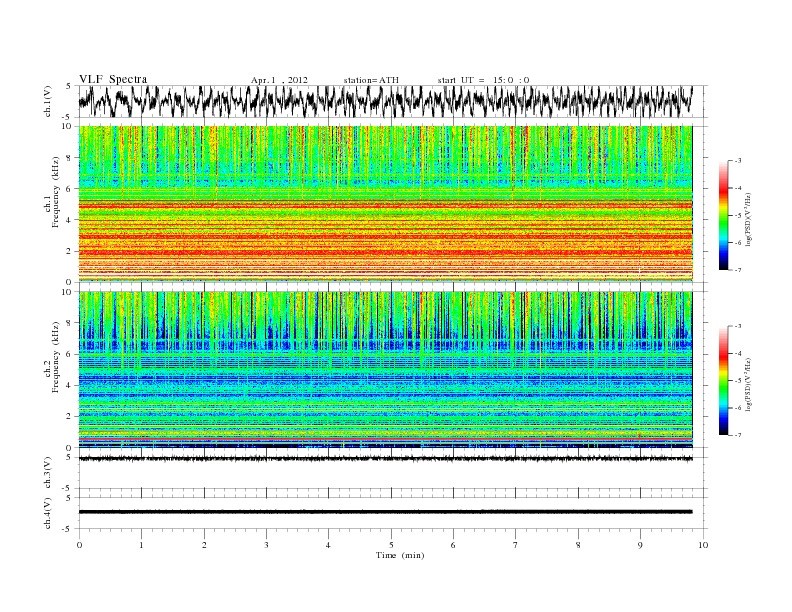Click the ch.1 spectrogram panel

coord(385,204)
